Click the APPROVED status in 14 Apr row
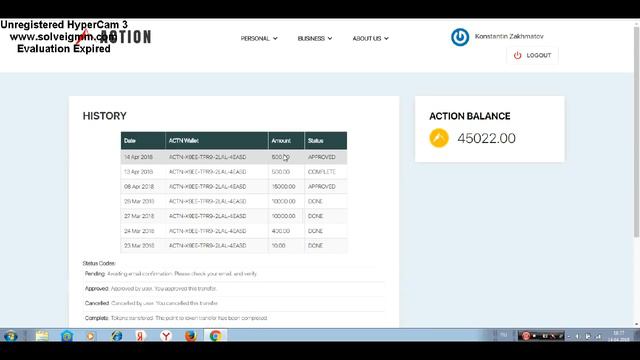 [322, 157]
